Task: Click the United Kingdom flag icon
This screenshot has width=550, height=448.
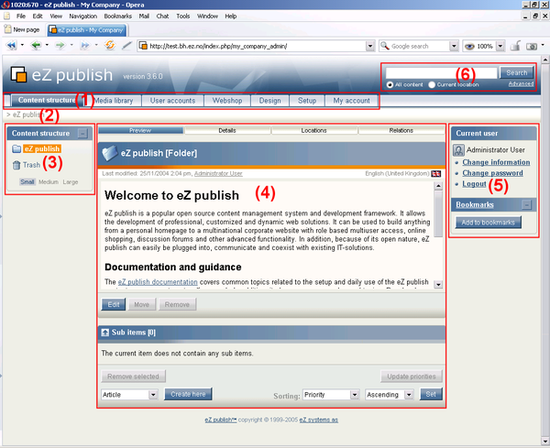Action: pos(436,174)
